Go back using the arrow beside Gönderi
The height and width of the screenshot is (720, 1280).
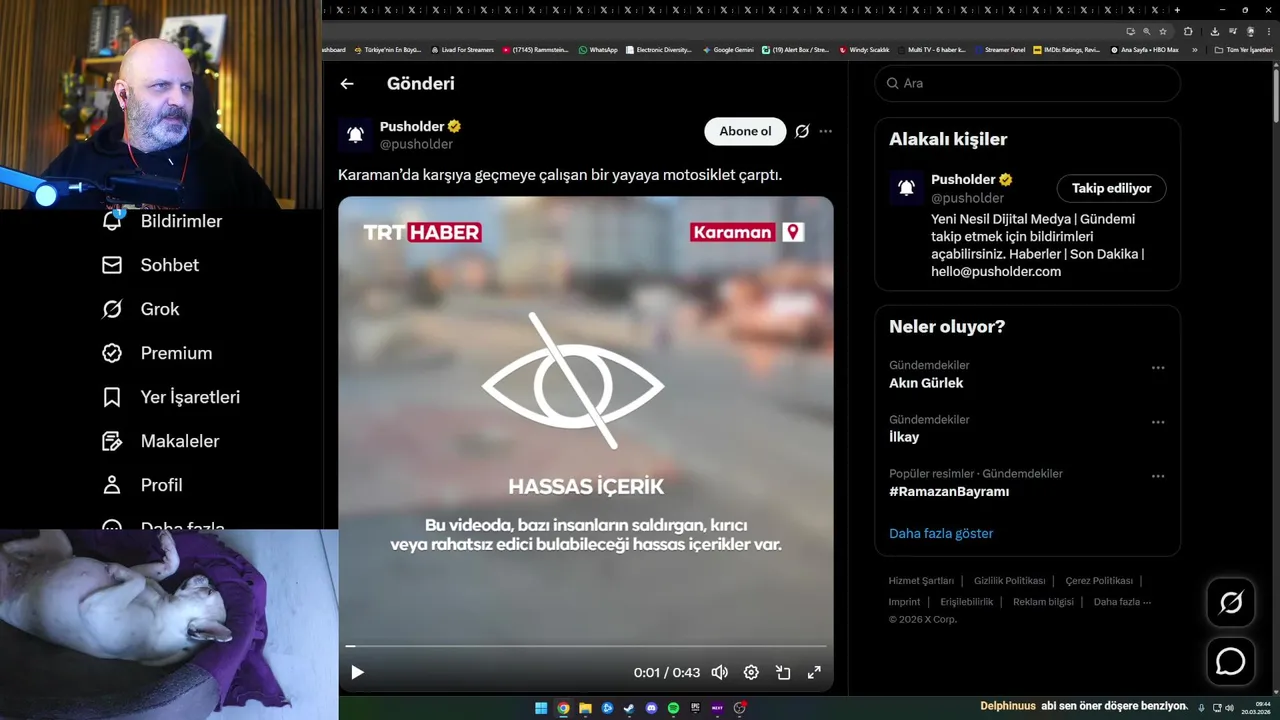347,84
